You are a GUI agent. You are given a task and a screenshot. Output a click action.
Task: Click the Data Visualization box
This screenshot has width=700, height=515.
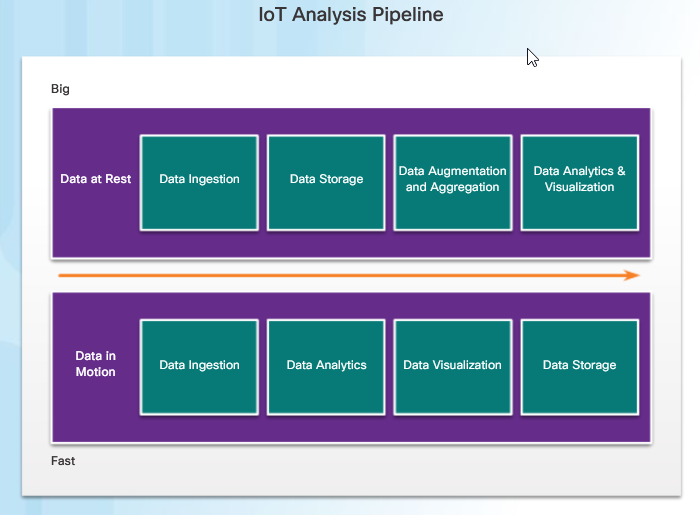[453, 367]
